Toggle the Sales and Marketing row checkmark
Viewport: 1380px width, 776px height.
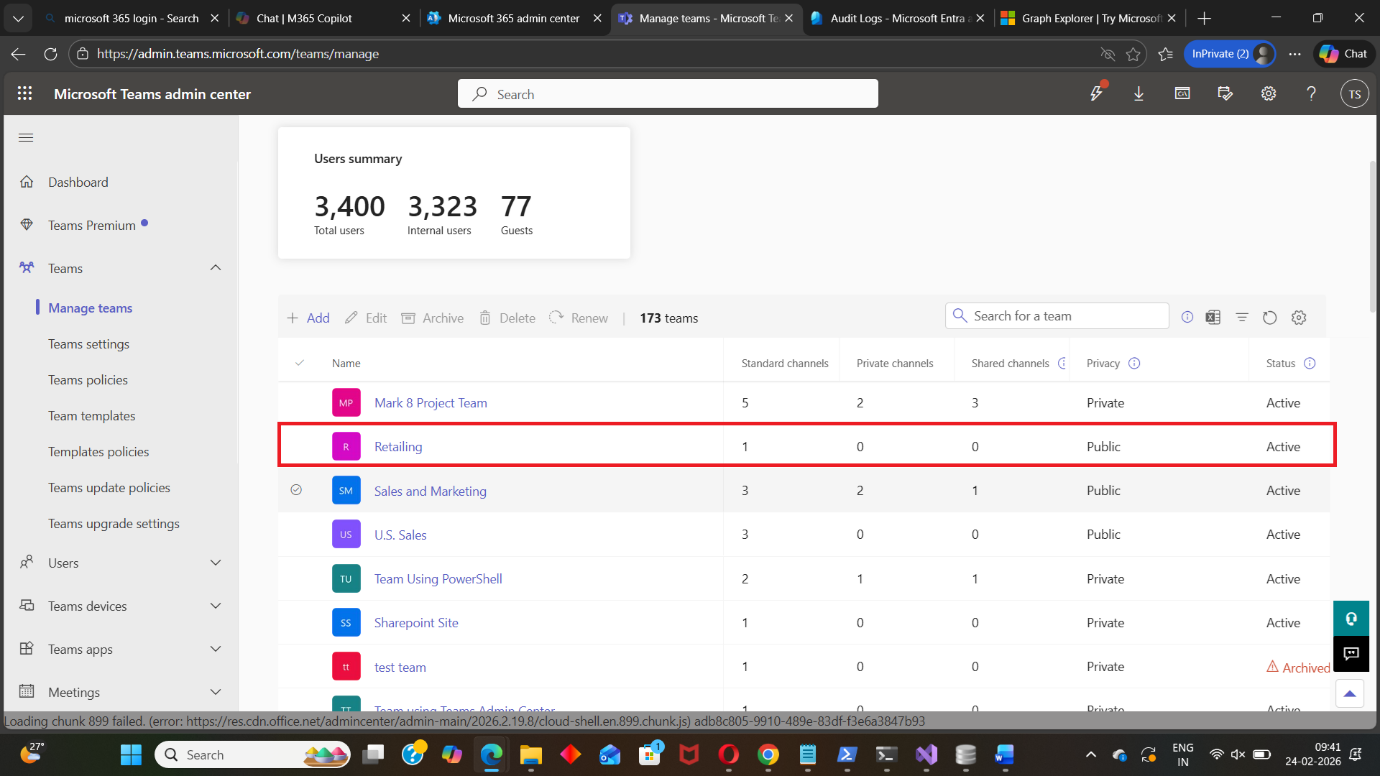pyautogui.click(x=296, y=490)
